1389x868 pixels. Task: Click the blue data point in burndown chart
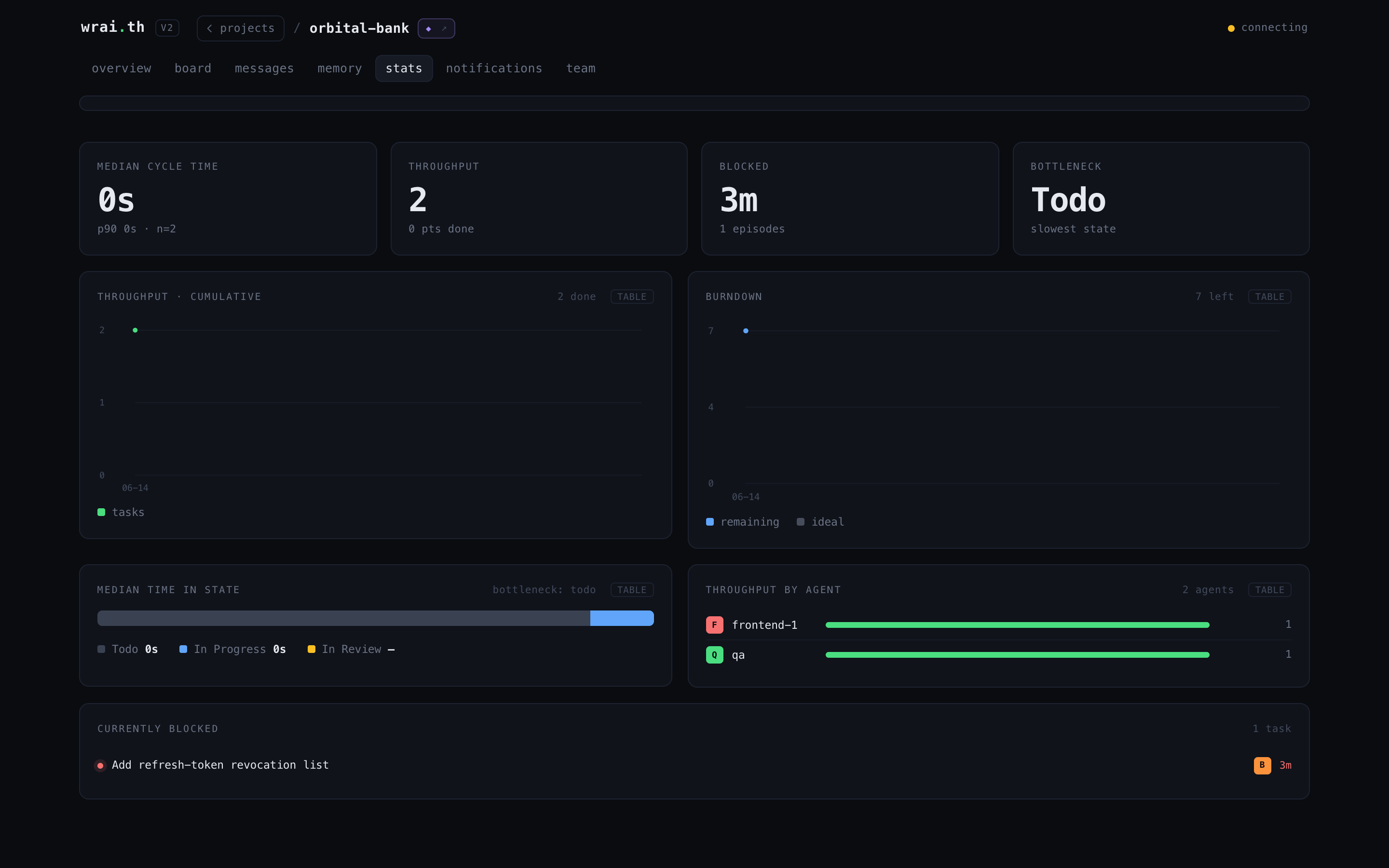pos(746,331)
